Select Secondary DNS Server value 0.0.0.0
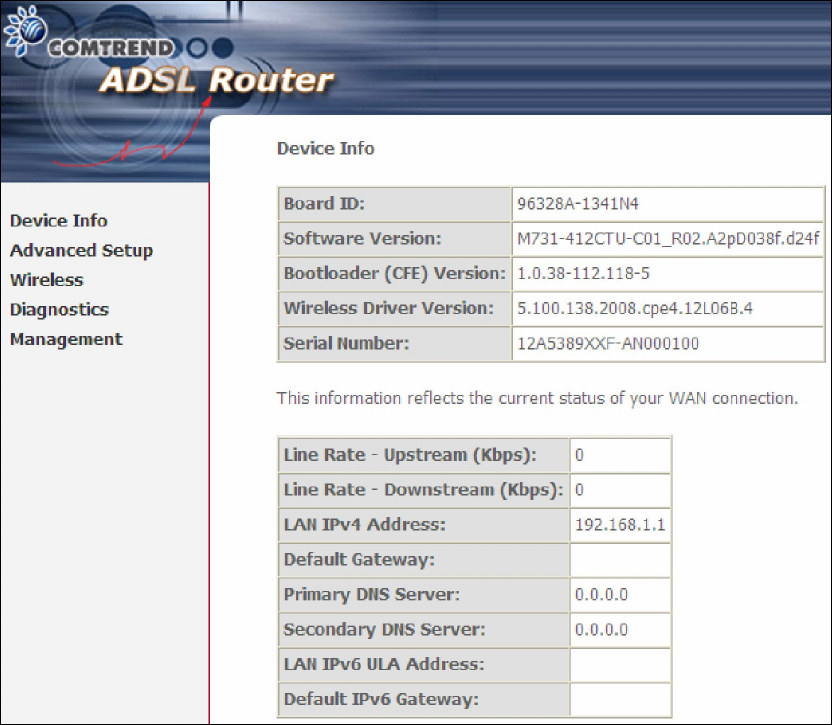The width and height of the screenshot is (832, 725). click(602, 629)
